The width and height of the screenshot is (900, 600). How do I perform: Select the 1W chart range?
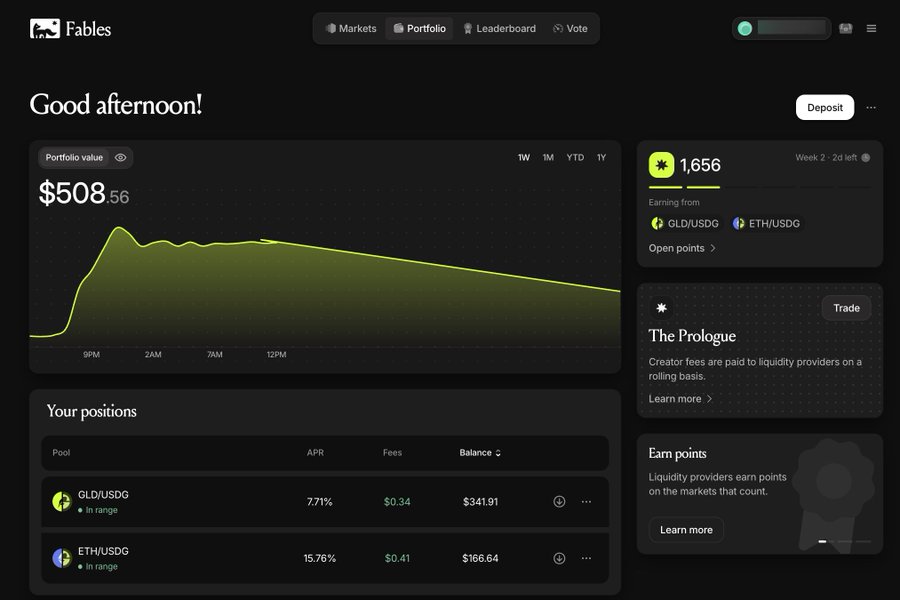tap(523, 157)
